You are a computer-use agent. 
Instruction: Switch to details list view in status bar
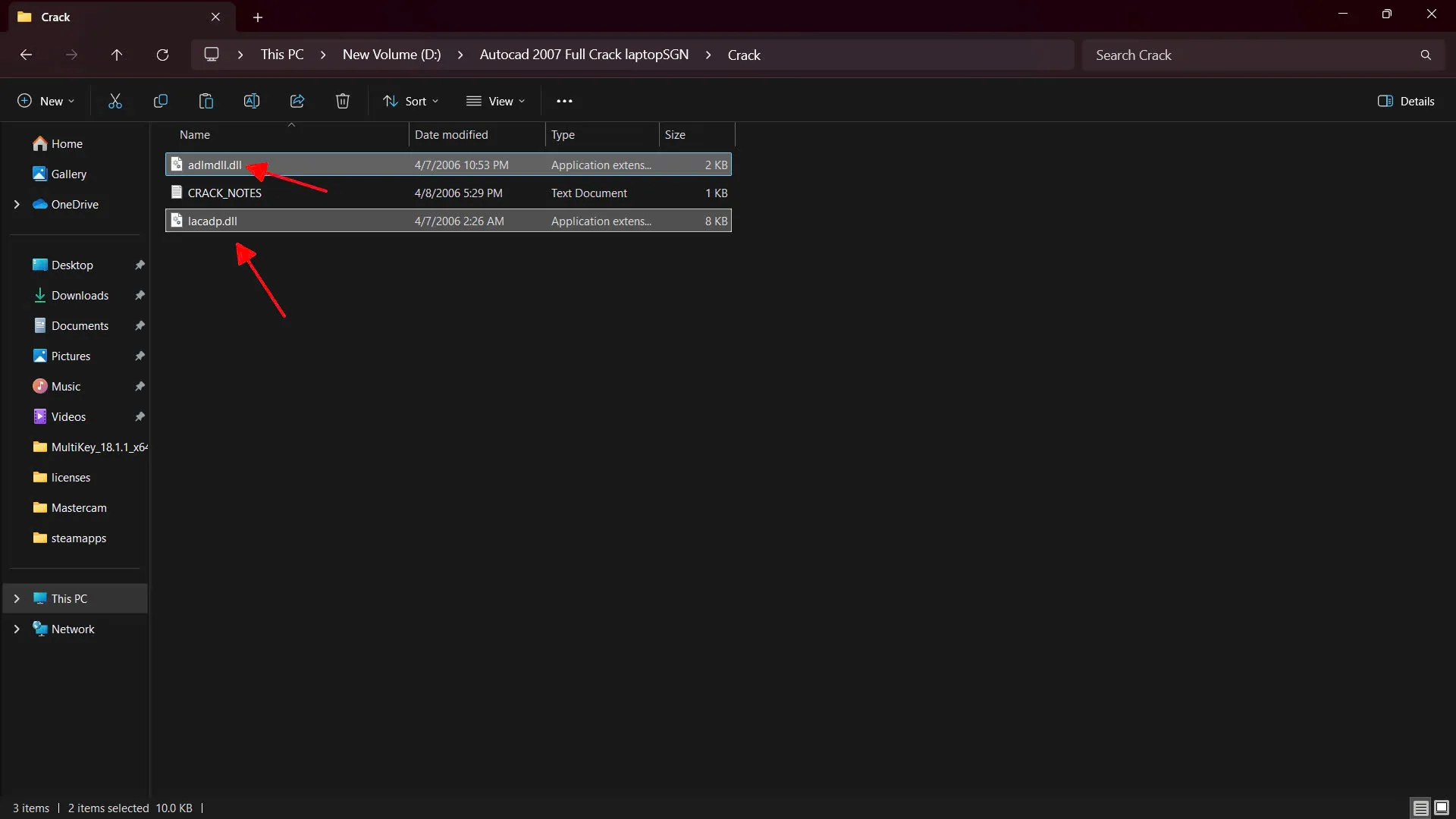(x=1420, y=808)
